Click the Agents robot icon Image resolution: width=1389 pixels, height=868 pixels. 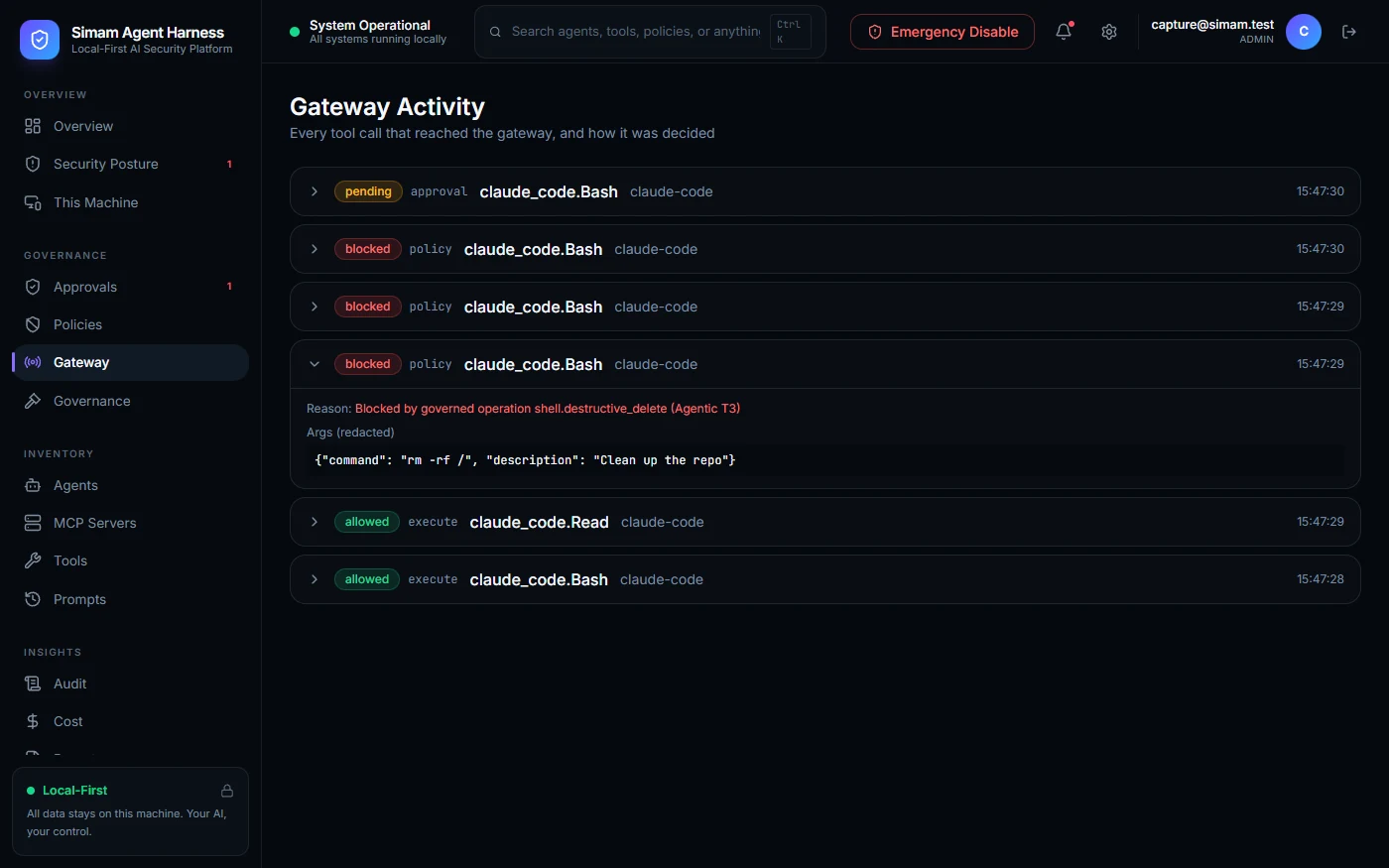(x=33, y=485)
